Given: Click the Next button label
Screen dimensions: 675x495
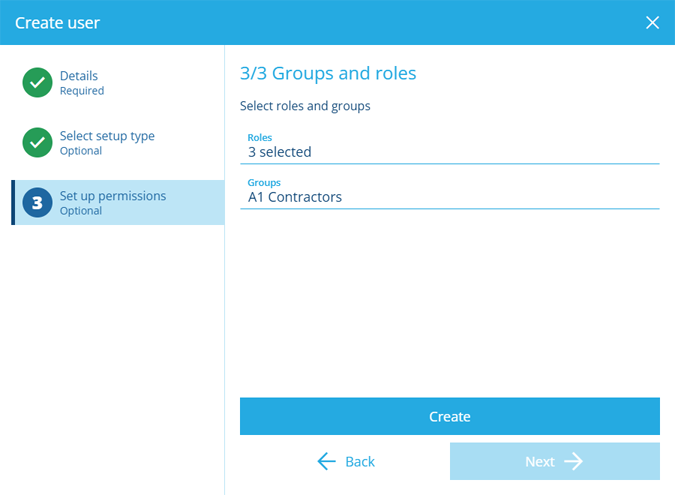Looking at the screenshot, I should pos(540,461).
